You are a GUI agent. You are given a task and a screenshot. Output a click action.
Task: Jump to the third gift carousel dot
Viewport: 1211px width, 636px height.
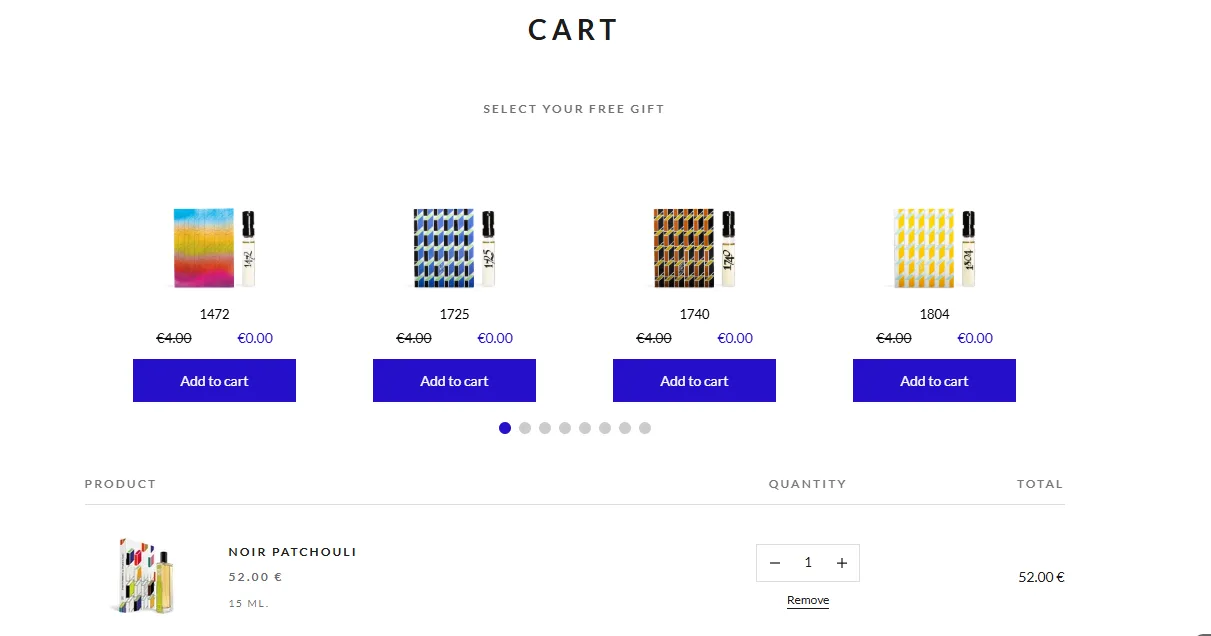click(x=545, y=428)
